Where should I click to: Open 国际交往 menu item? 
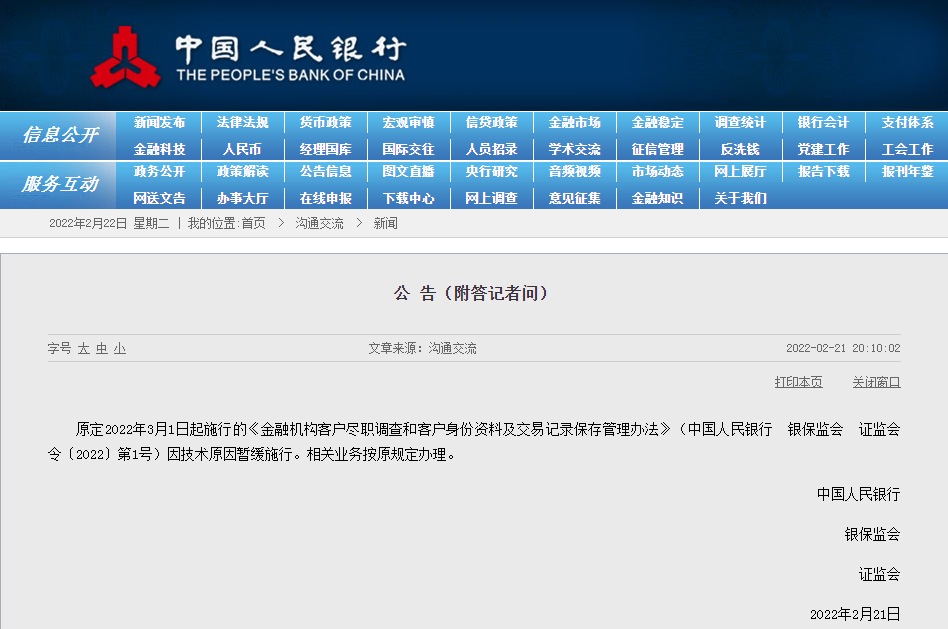click(408, 149)
